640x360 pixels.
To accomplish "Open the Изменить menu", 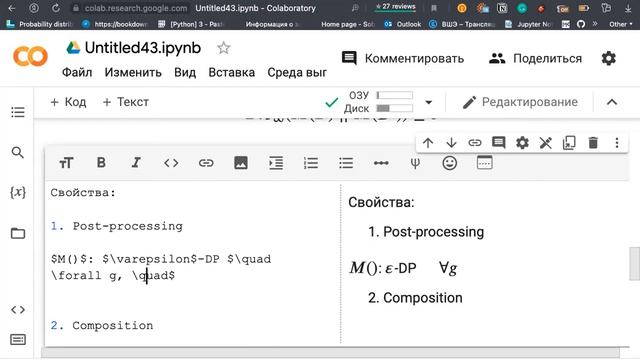I will (133, 72).
